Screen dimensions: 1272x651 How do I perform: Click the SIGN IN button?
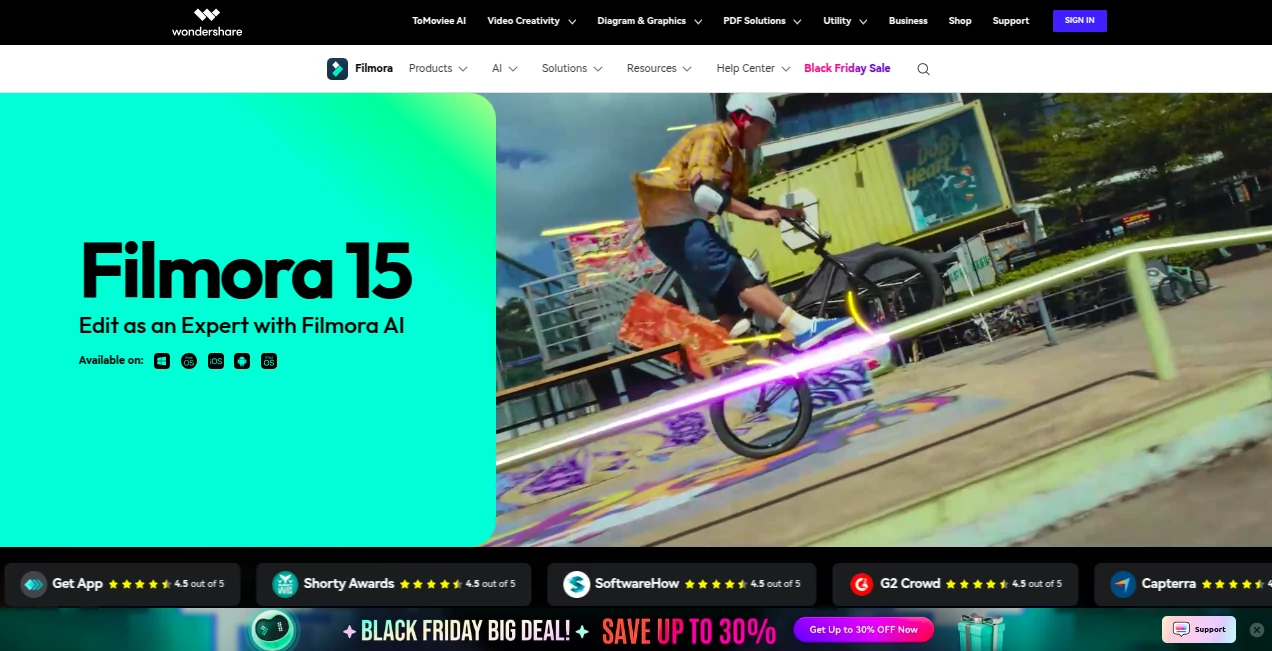pyautogui.click(x=1079, y=20)
